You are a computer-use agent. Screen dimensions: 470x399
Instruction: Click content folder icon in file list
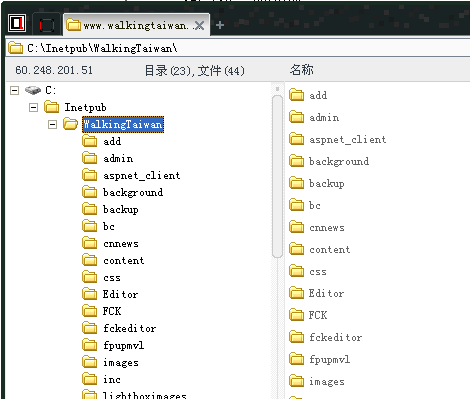pos(297,249)
